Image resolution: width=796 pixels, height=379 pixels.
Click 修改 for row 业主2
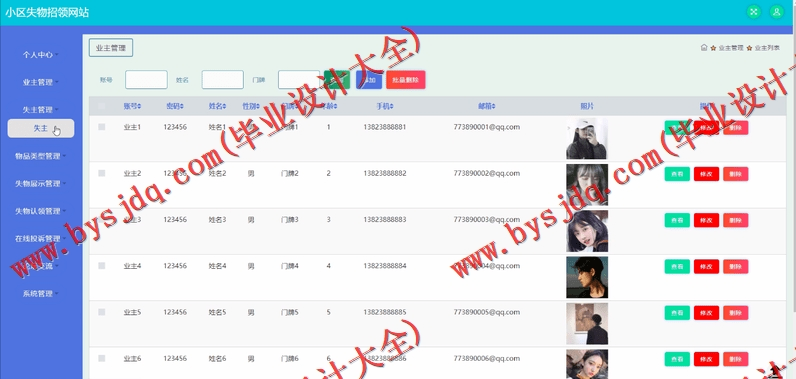click(707, 174)
